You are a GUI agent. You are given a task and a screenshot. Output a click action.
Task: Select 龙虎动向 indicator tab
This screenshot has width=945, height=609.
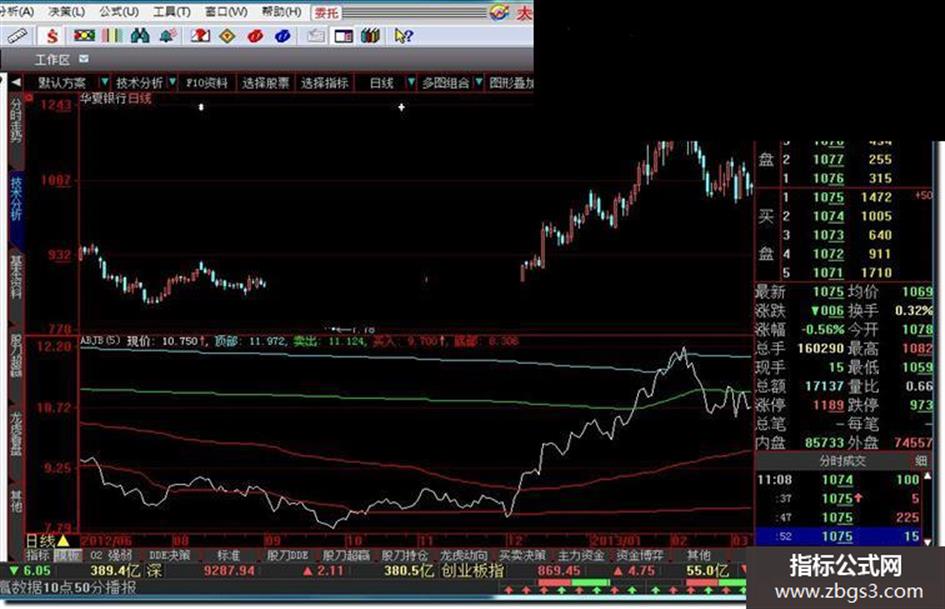463,555
